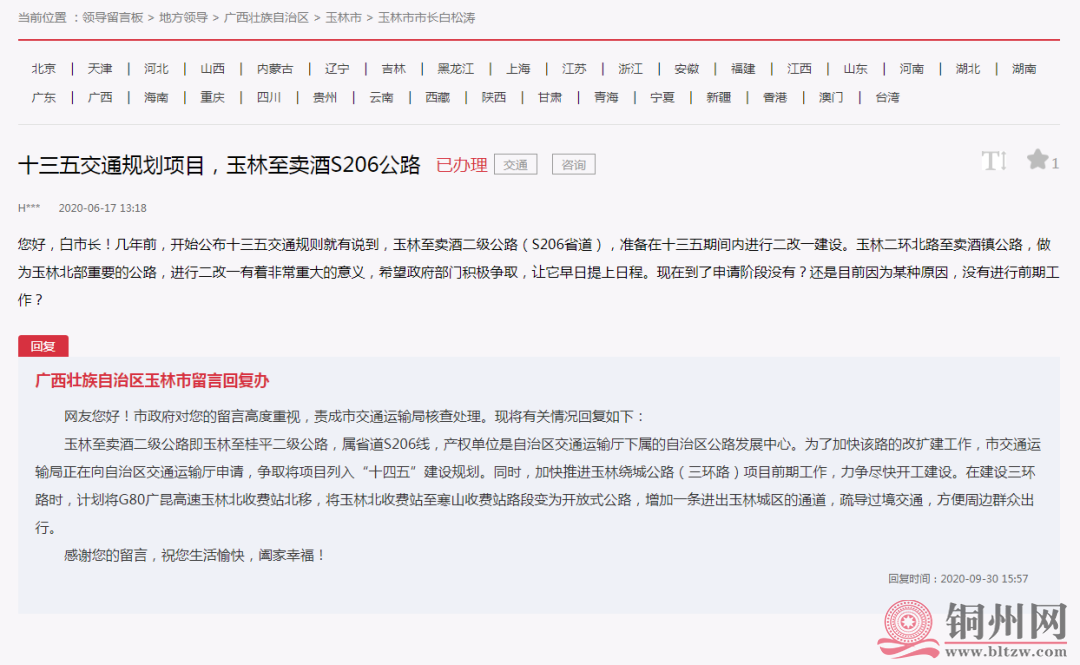The width and height of the screenshot is (1080, 665).
Task: Click the 交通 category tag
Action: tap(516, 165)
